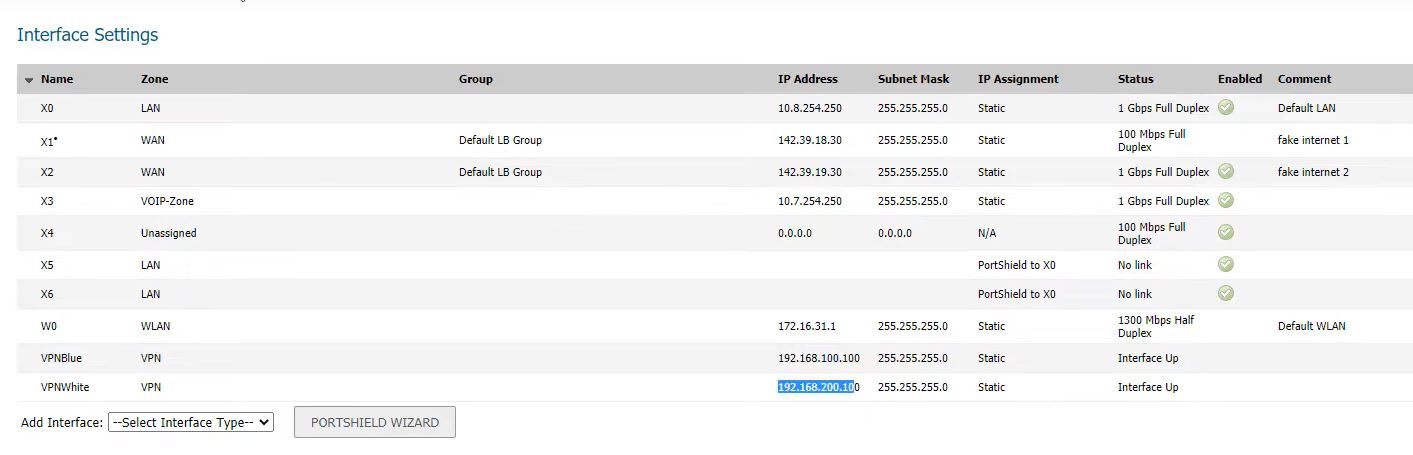
Task: Launch the PortShield Wizard
Action: pos(374,422)
